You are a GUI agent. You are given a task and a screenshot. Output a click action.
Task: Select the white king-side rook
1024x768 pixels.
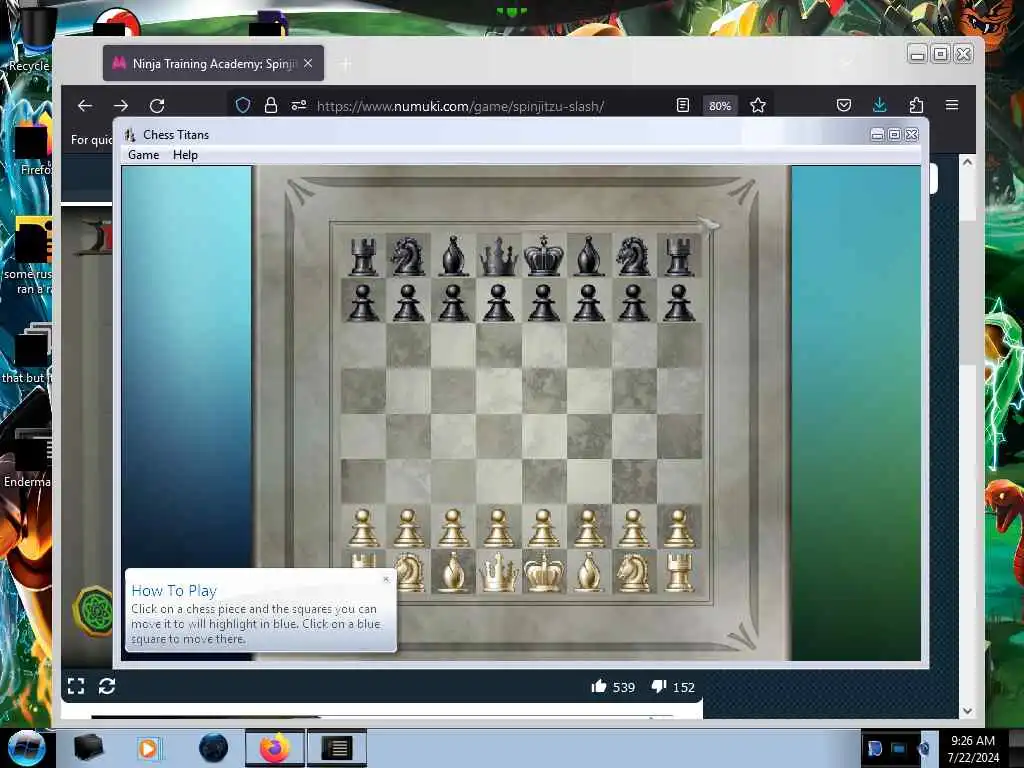pos(679,573)
